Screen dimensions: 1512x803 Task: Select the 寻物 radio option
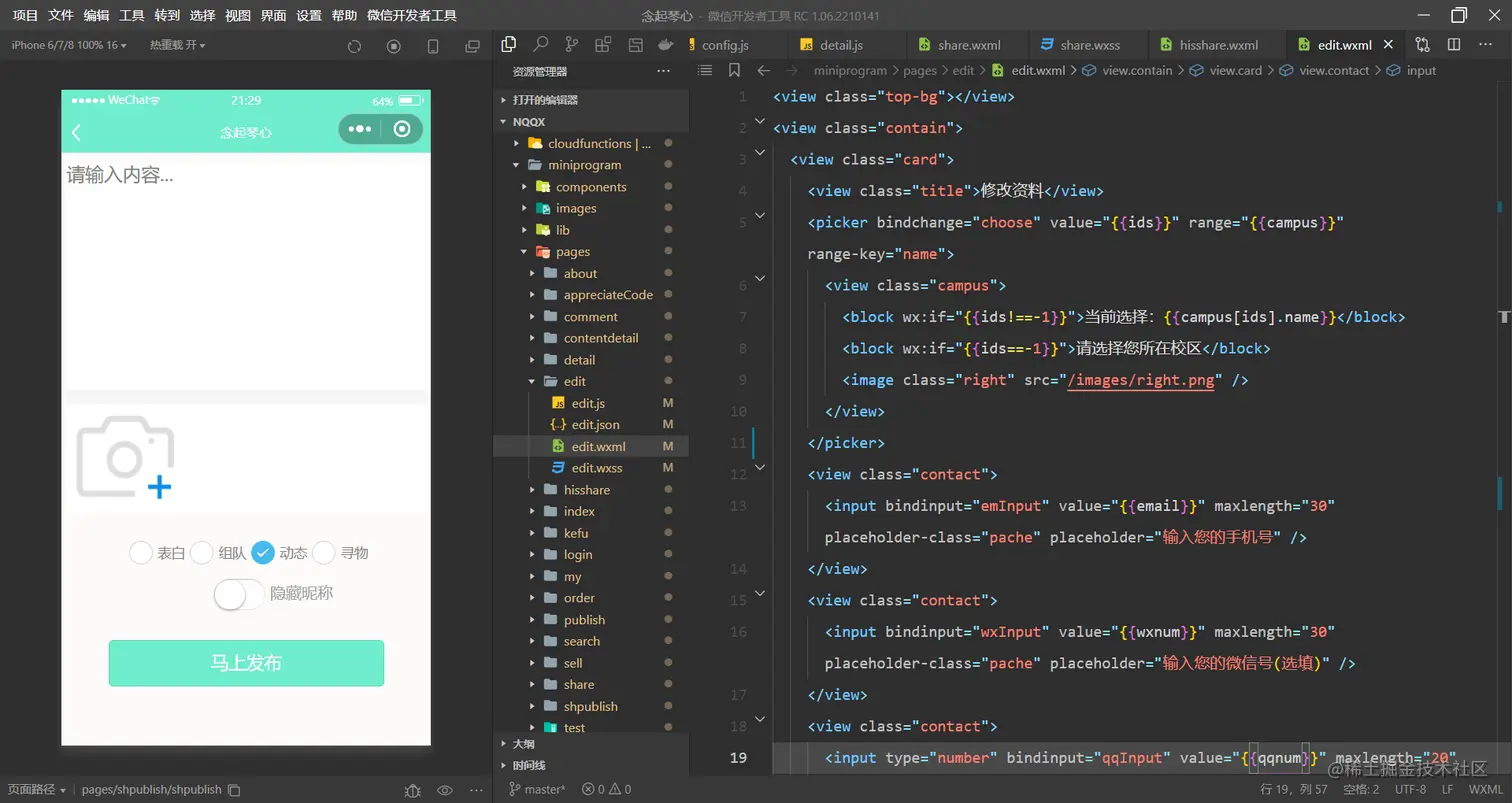[x=323, y=552]
